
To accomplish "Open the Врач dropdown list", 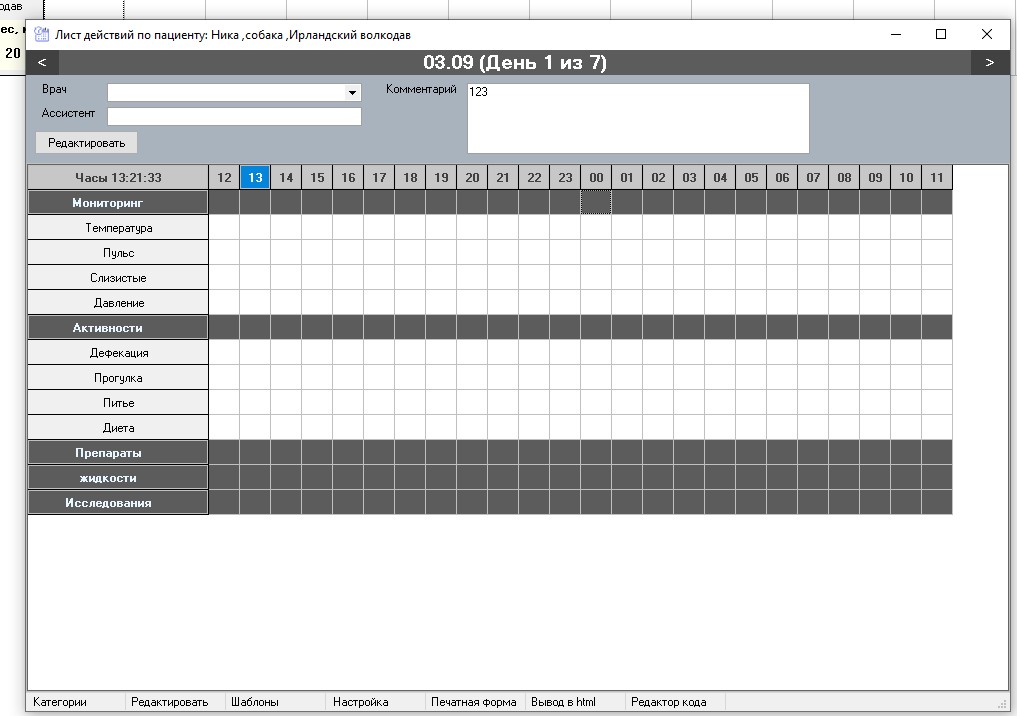I will click(352, 93).
